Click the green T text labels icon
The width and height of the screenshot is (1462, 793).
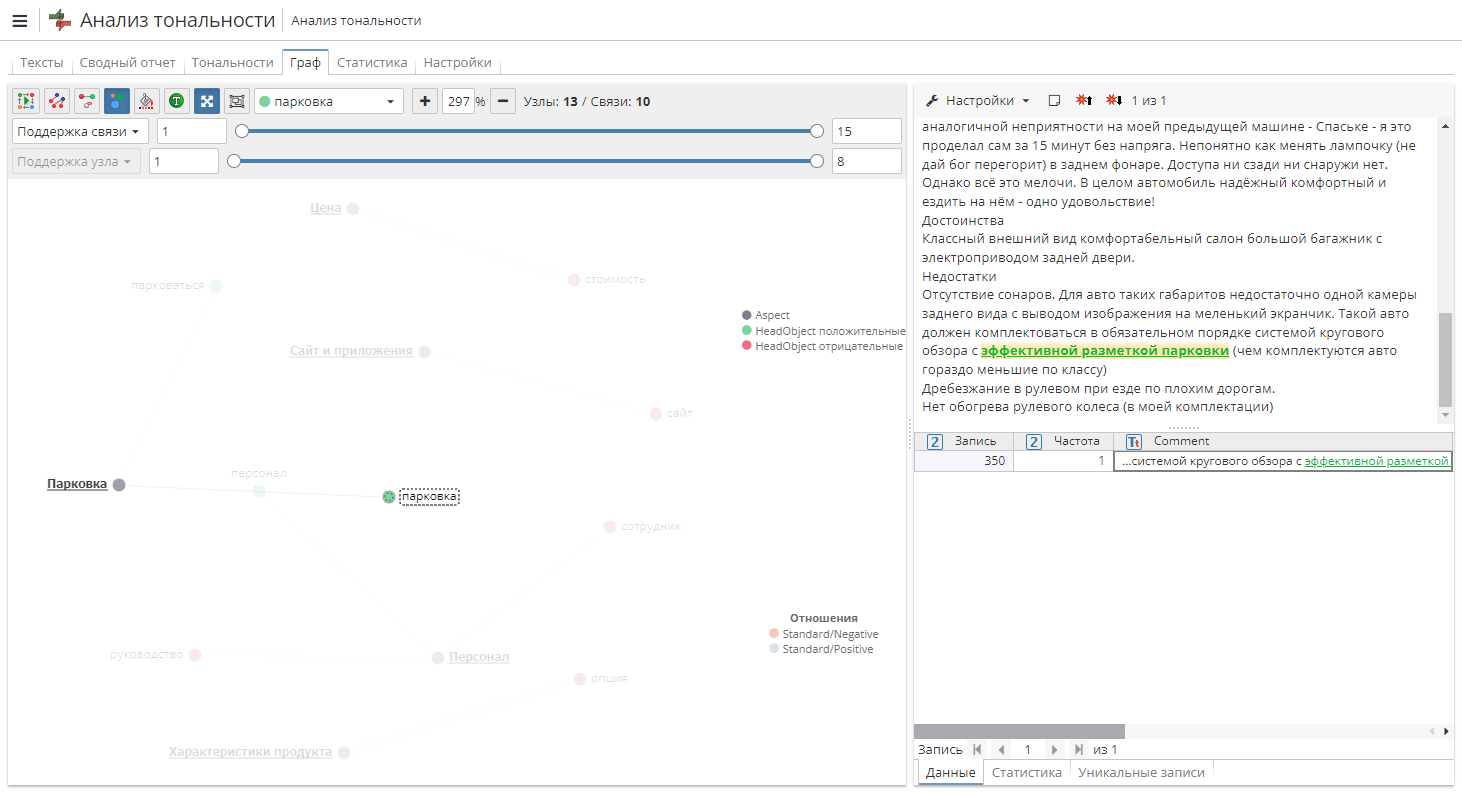[x=177, y=101]
